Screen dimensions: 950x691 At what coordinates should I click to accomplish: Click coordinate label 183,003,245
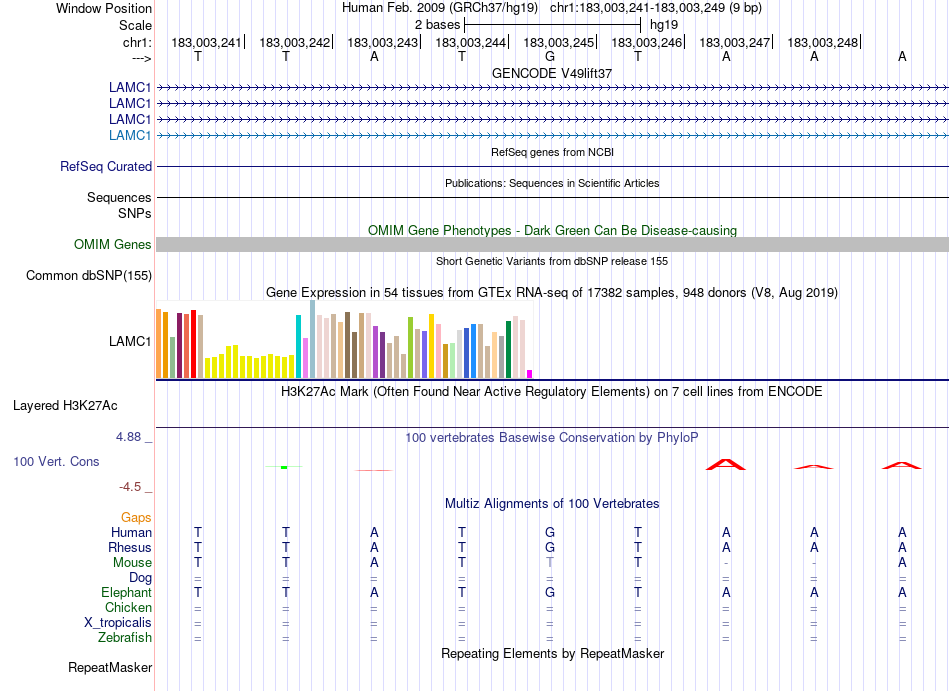click(558, 42)
